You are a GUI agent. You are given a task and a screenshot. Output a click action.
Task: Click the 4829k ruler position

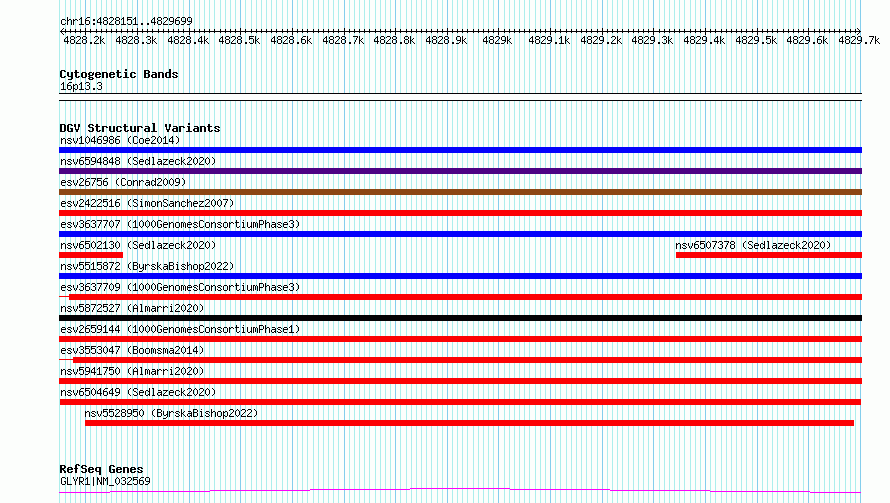(x=497, y=40)
